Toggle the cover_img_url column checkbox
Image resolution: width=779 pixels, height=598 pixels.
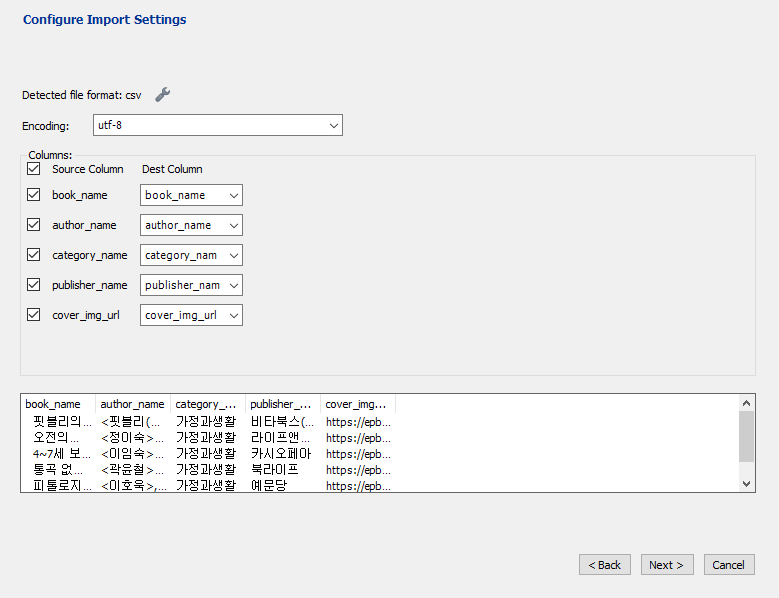click(34, 315)
